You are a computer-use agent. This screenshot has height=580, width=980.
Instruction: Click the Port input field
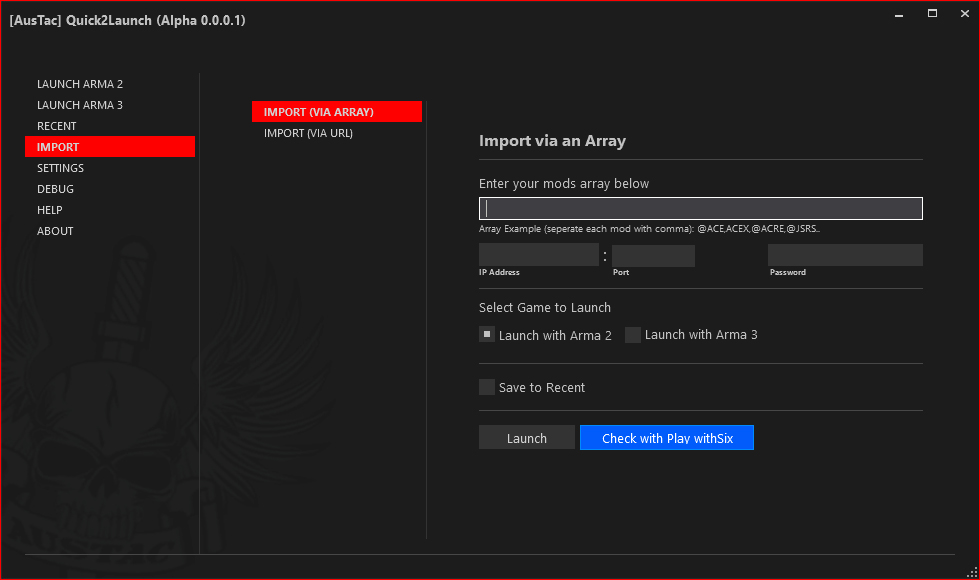click(653, 255)
